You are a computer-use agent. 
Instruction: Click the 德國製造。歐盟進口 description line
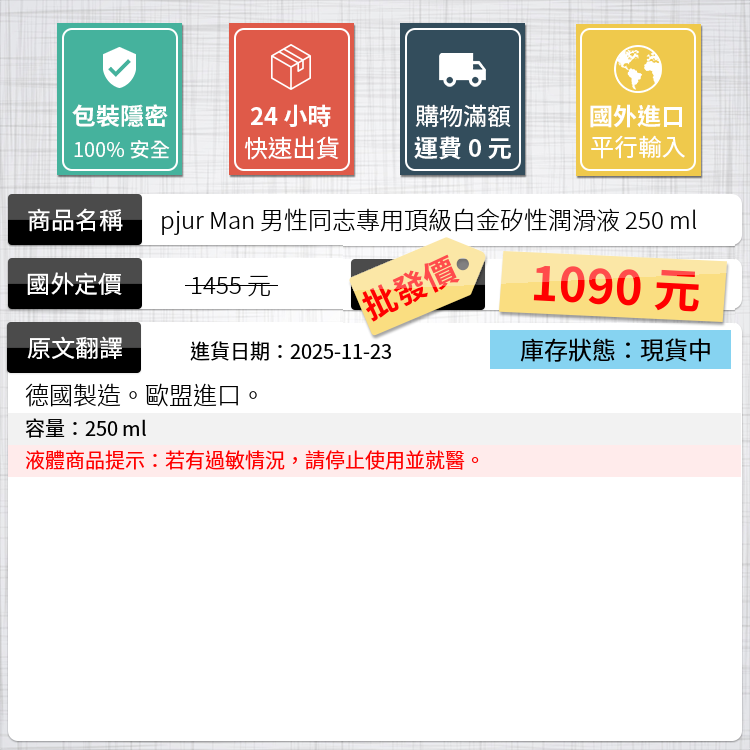(143, 396)
